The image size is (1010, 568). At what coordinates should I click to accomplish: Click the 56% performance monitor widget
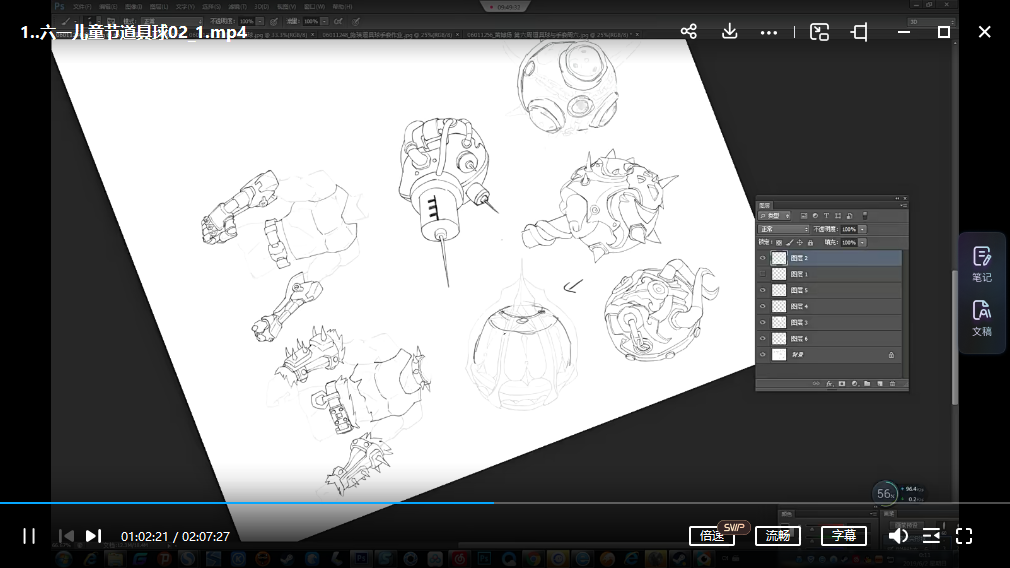pos(884,494)
